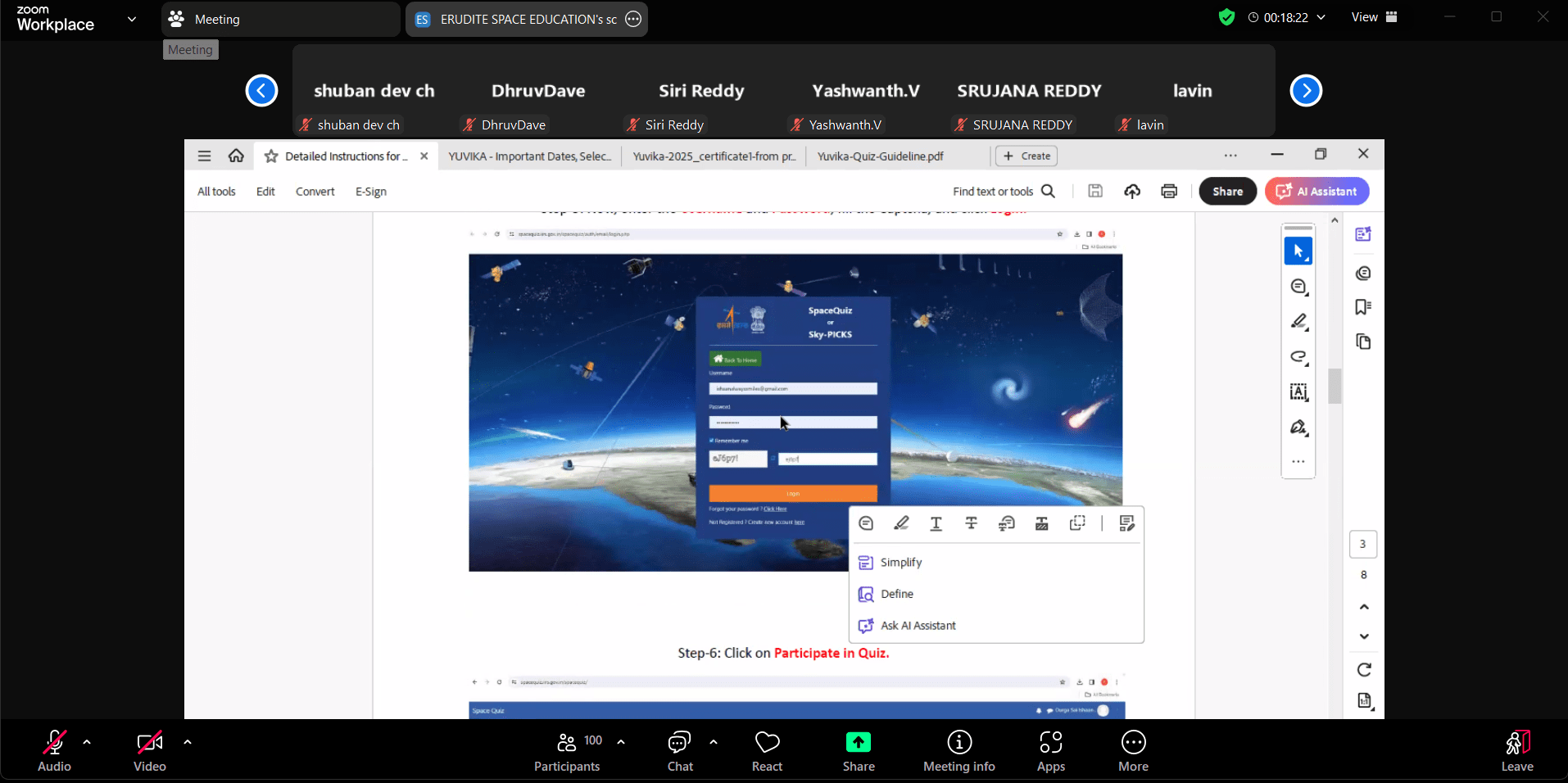Select the Meeting tab

(x=280, y=19)
